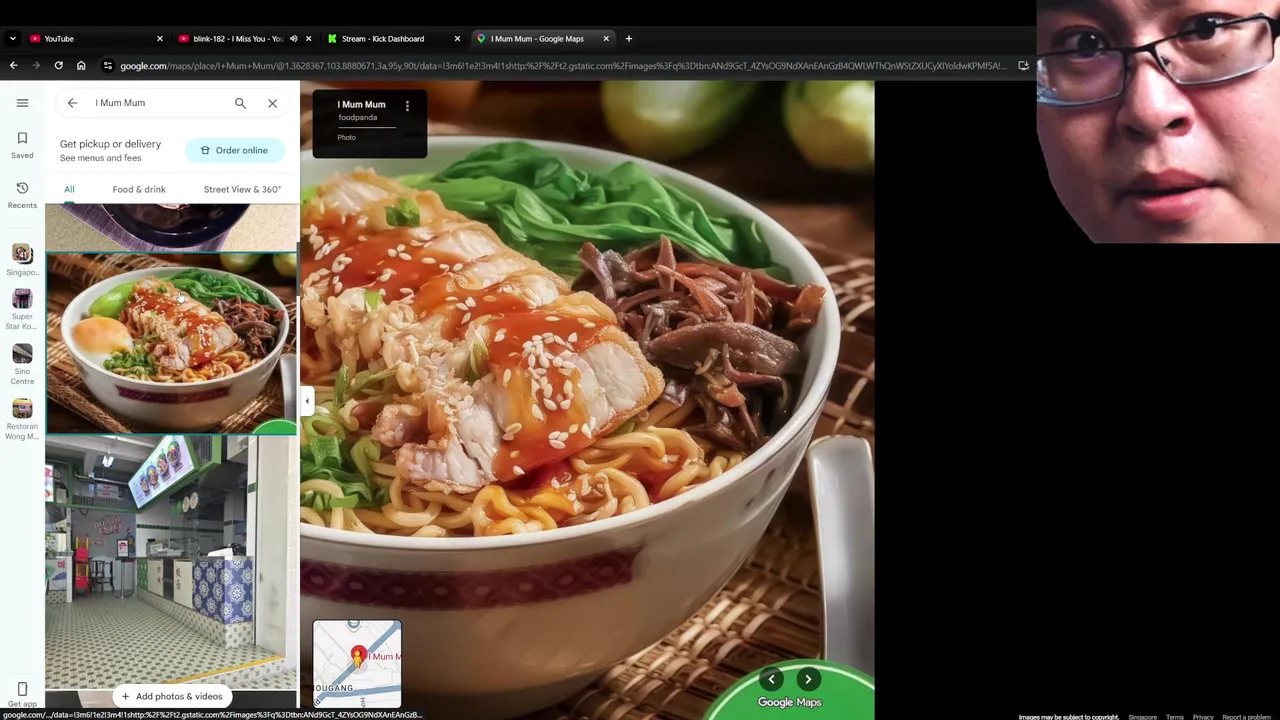Select the Food & drink photos tab
Screen dimensions: 1280x720
(x=139, y=189)
